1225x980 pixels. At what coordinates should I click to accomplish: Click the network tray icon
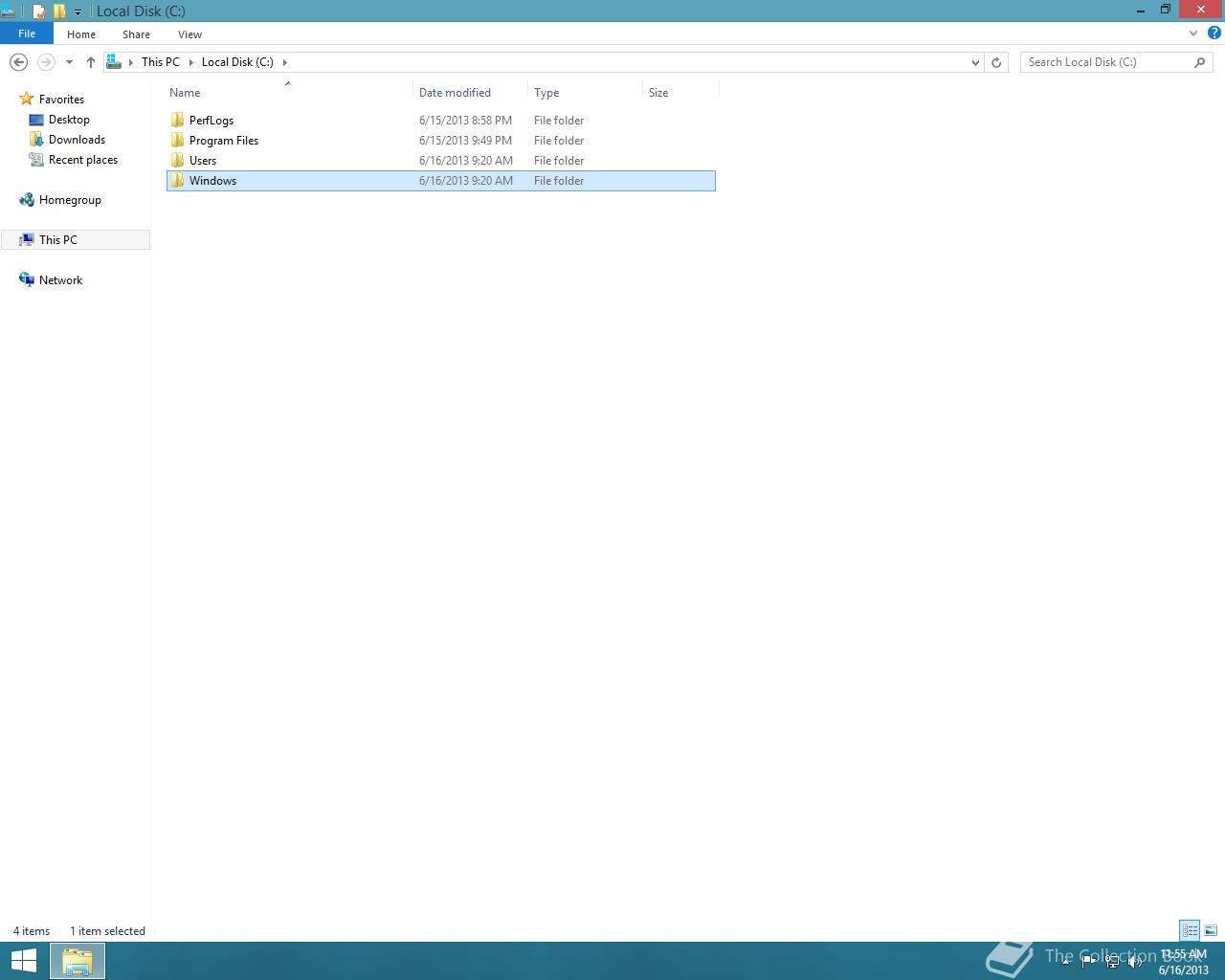click(x=1112, y=962)
